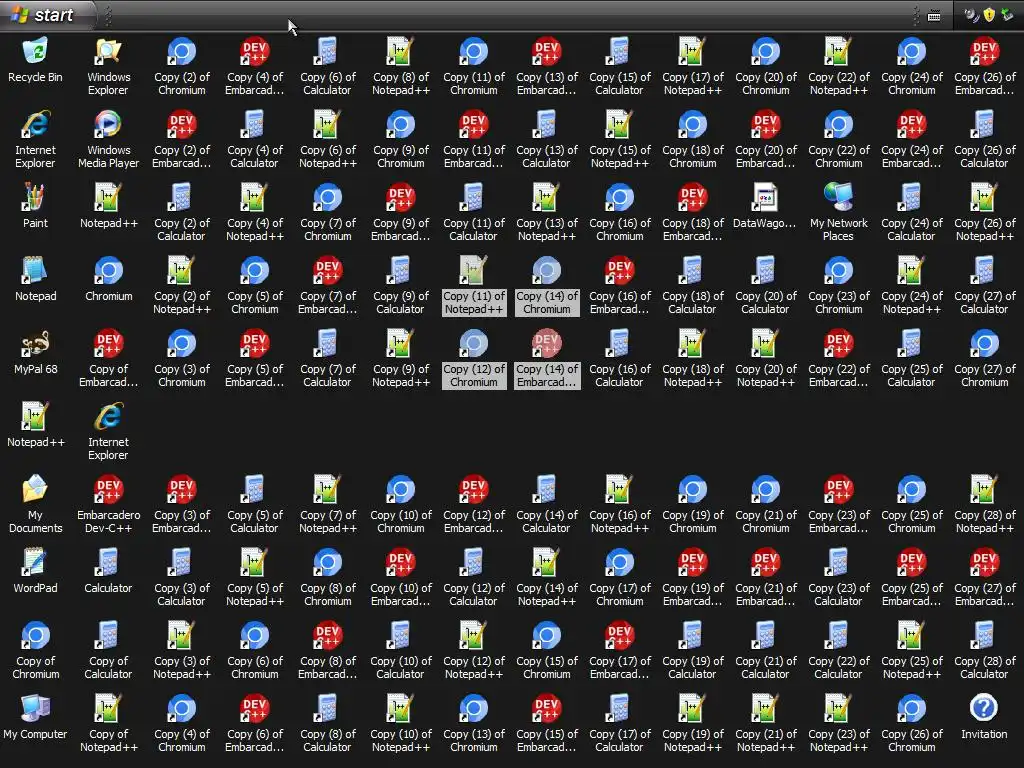This screenshot has height=768, width=1024.
Task: Select Copy (26) of Embarcad... icon
Action: (984, 67)
